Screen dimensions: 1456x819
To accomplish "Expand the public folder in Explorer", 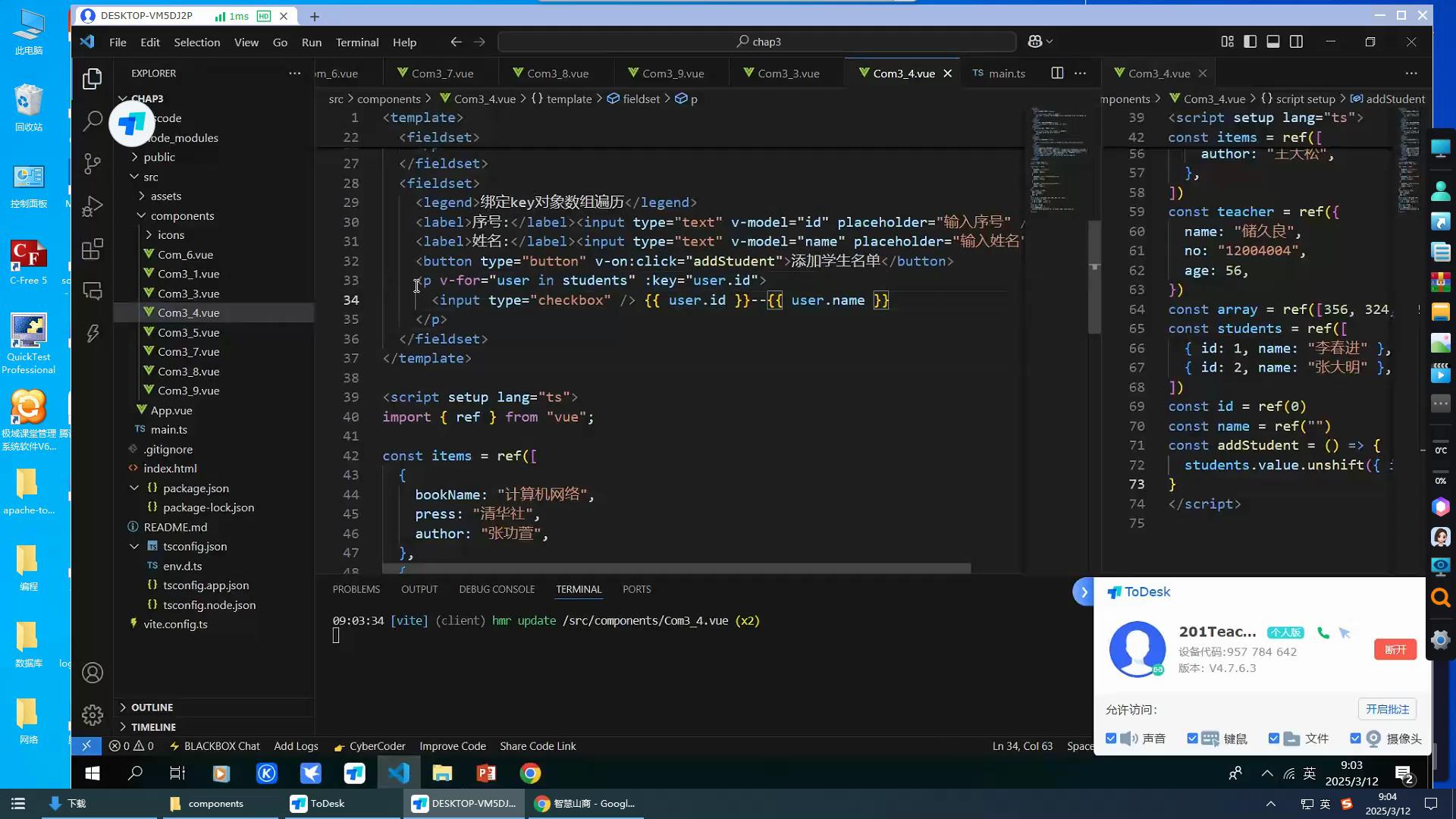I will tap(158, 157).
